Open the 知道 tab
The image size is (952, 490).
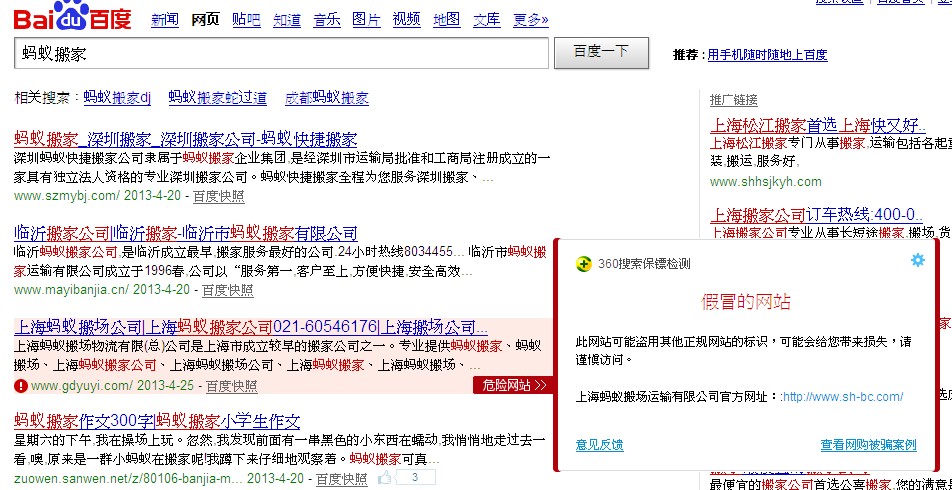287,20
